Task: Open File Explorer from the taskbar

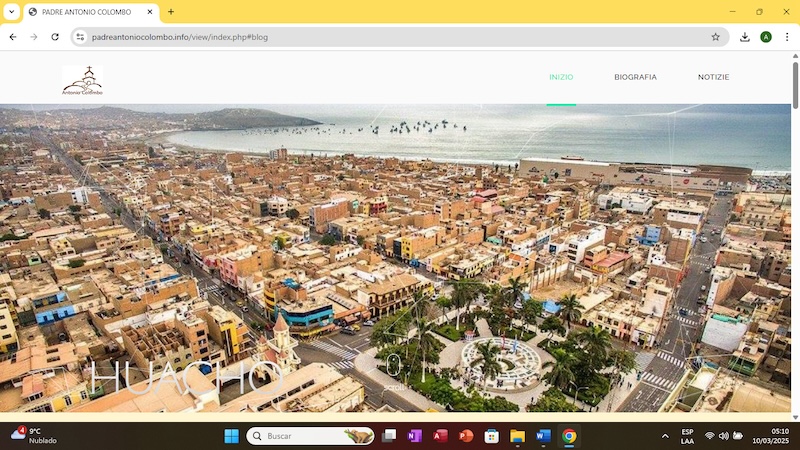Action: [517, 436]
